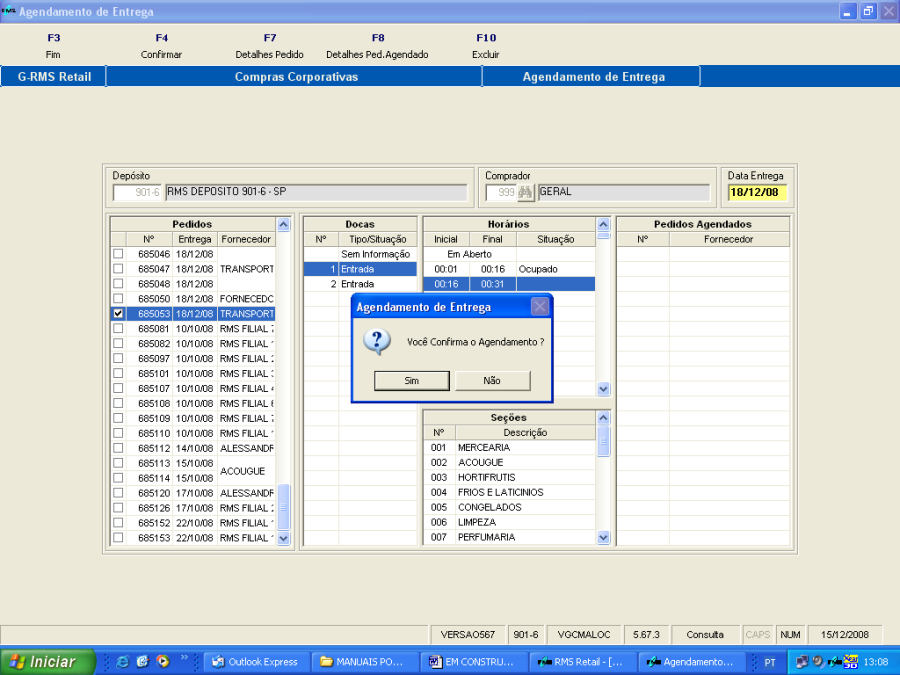
Task: Click the Data Entrega date field
Action: coord(755,192)
